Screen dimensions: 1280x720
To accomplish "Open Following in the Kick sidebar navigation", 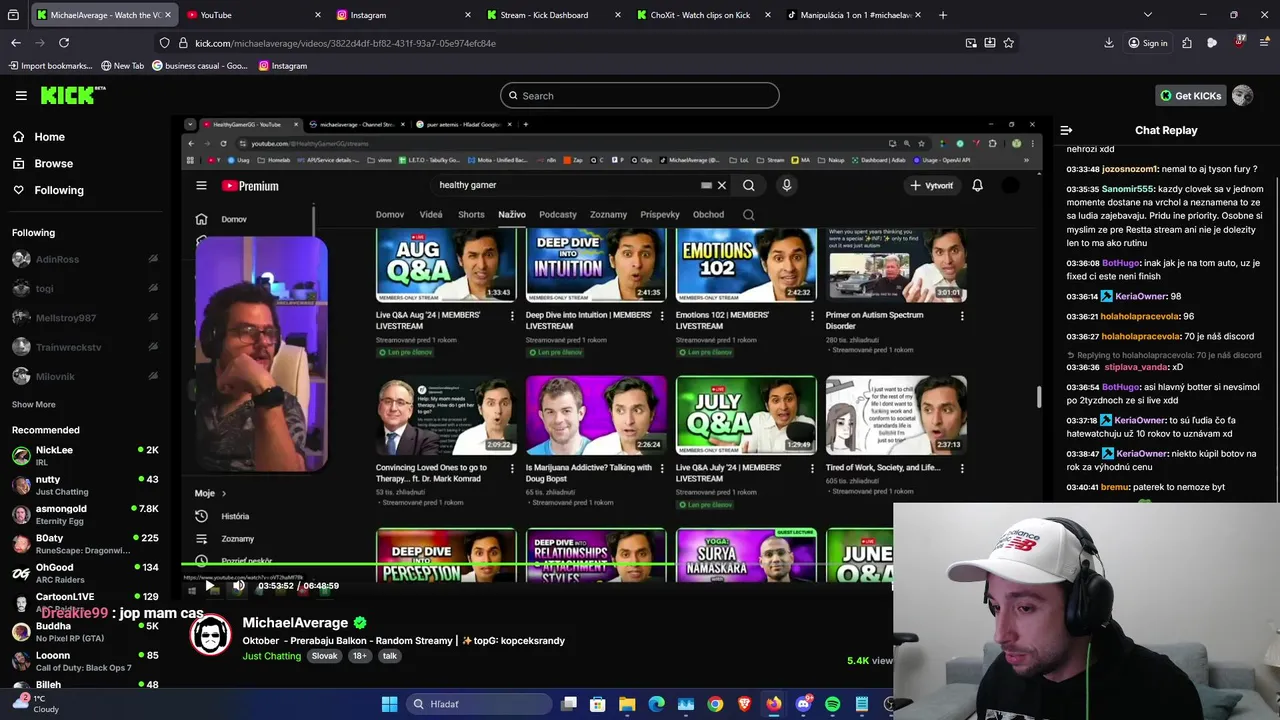I will click(48, 190).
